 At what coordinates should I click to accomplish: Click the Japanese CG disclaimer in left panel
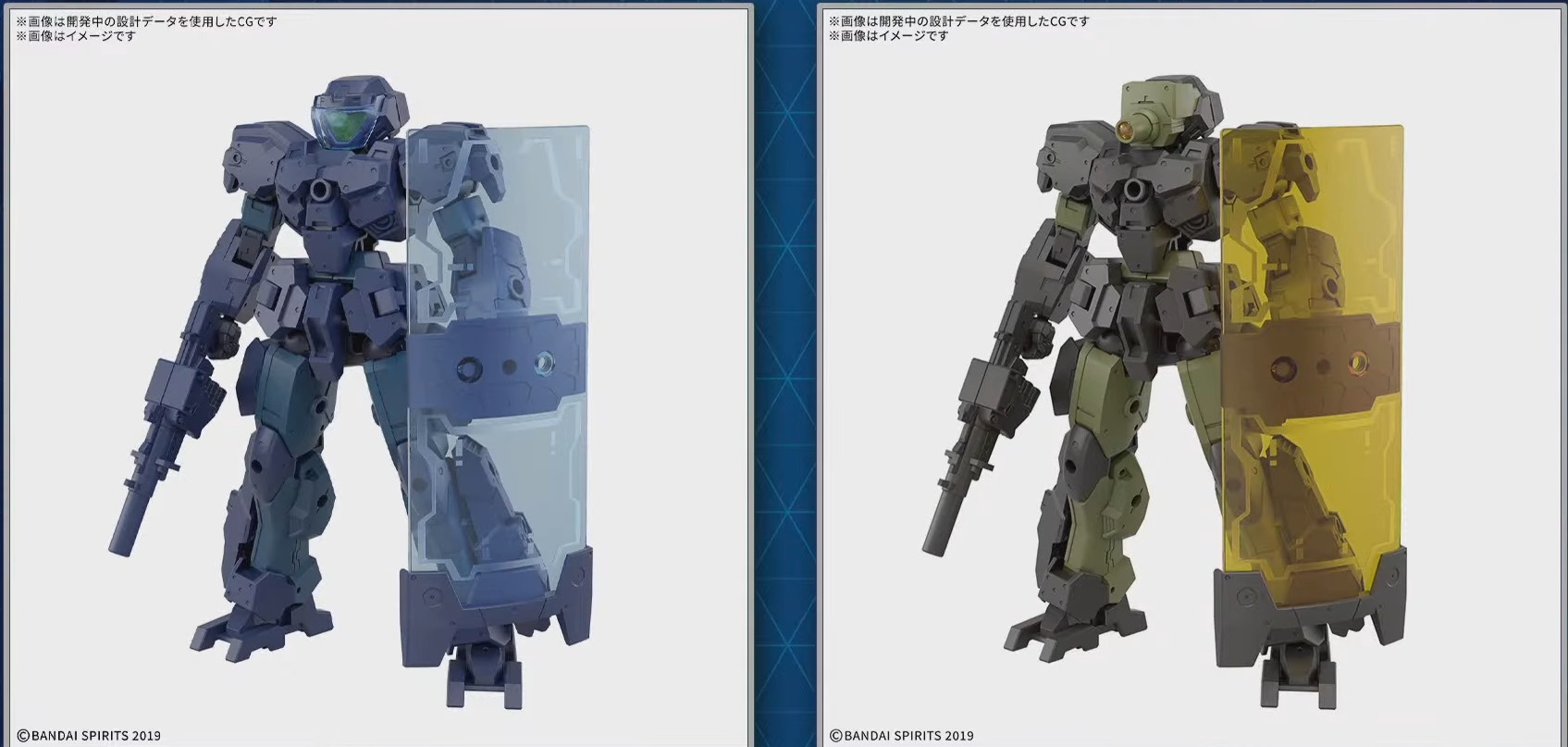click(146, 21)
